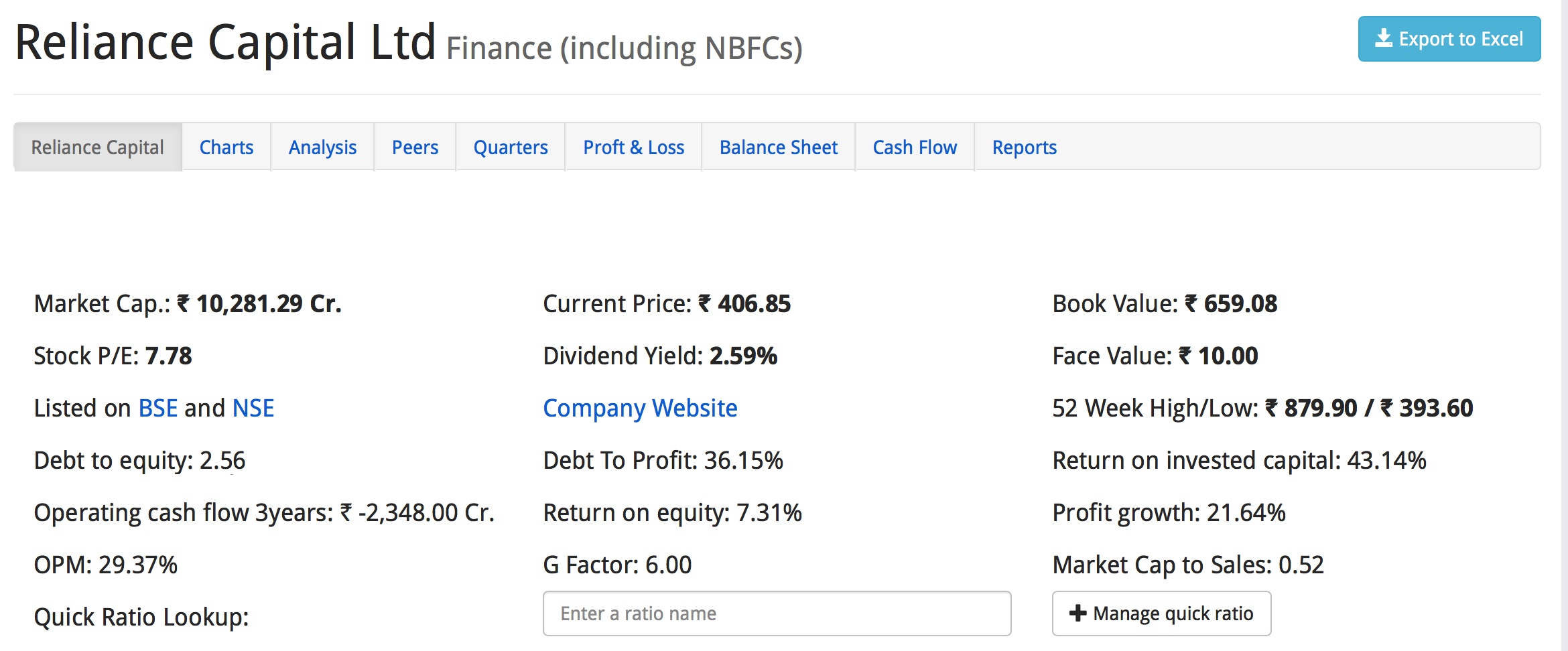Viewport: 1568px width, 651px height.
Task: View the Quarters tab
Action: click(x=511, y=147)
